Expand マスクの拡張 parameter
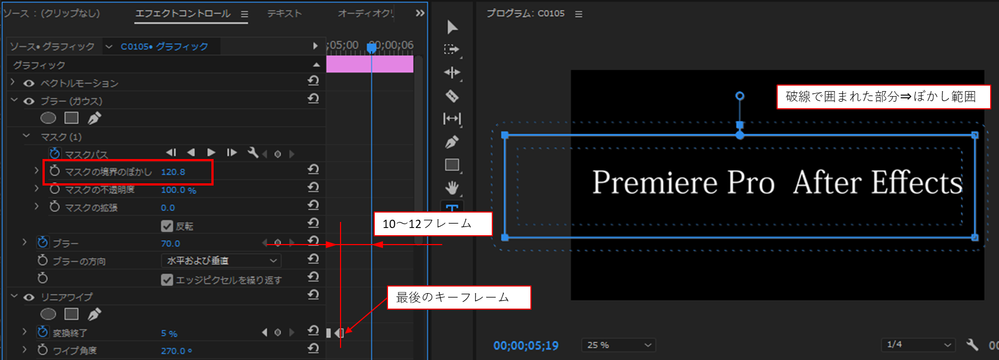The height and width of the screenshot is (360, 999). click(36, 206)
